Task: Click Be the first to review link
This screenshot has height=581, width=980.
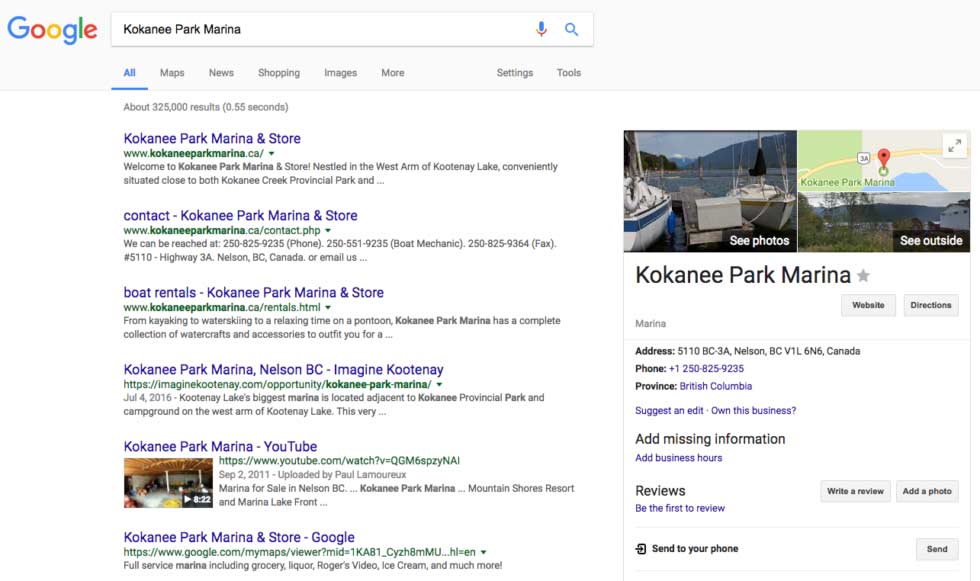Action: (x=680, y=509)
